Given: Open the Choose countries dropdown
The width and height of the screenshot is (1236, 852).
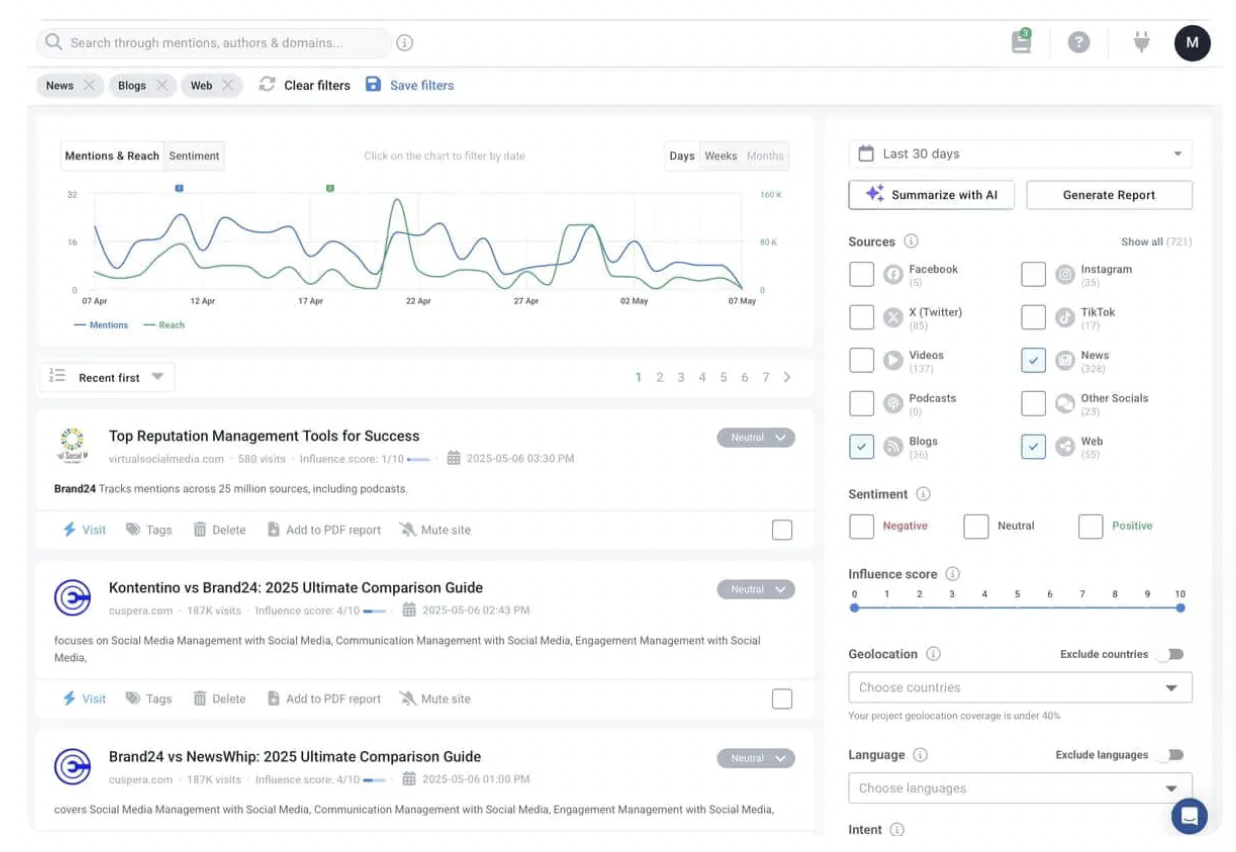Looking at the screenshot, I should pos(1020,688).
